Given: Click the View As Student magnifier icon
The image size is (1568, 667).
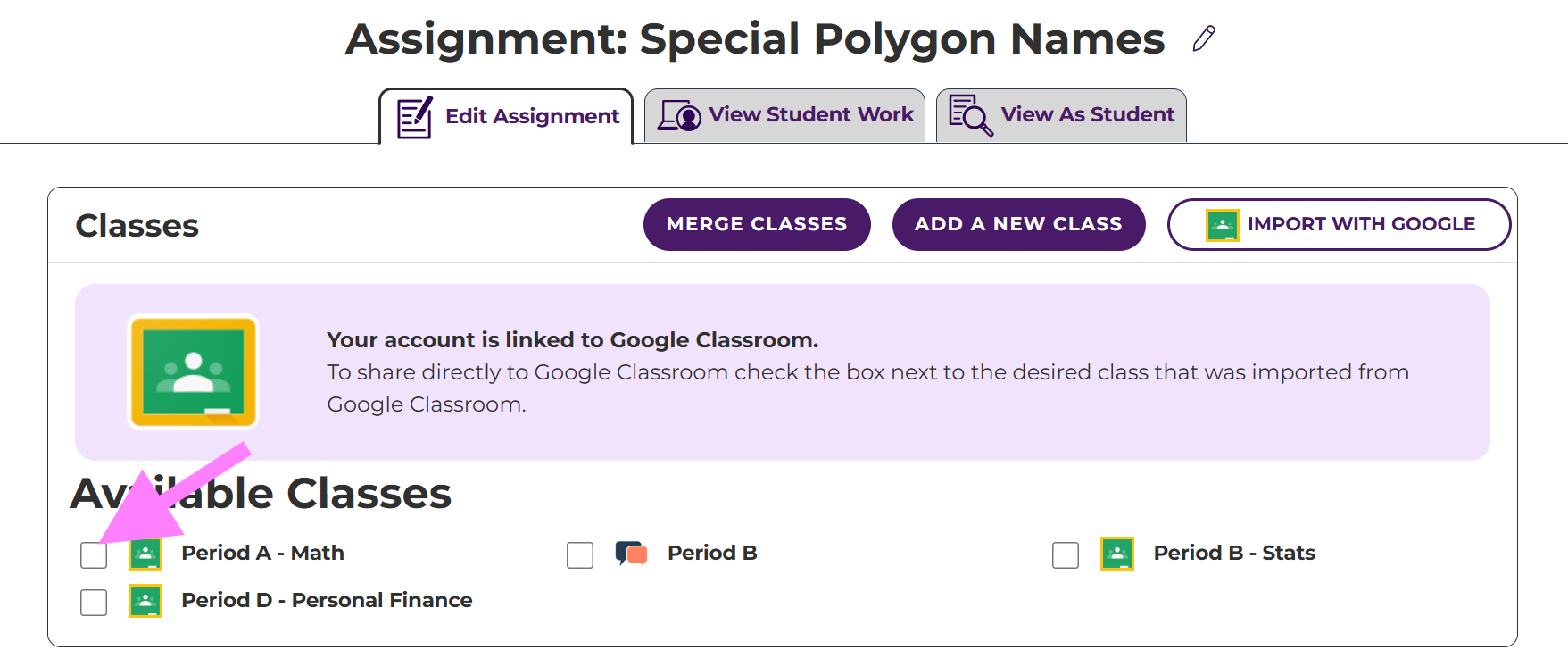Looking at the screenshot, I should 970,115.
